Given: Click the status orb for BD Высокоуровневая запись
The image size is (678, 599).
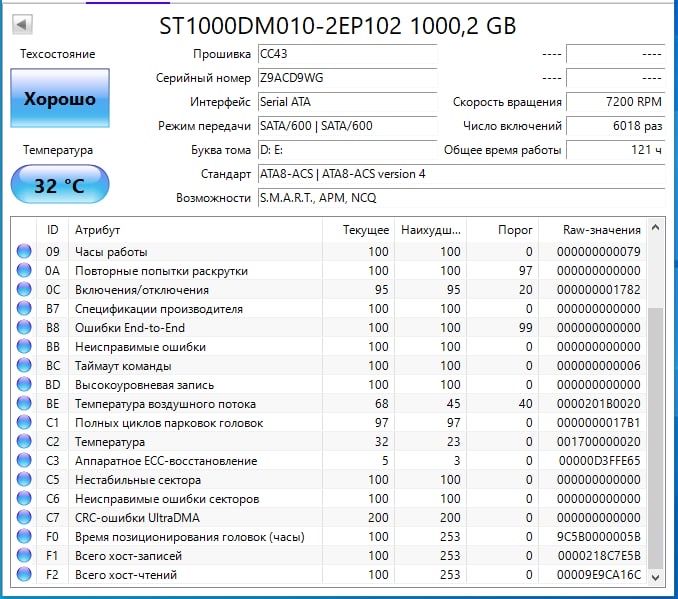Looking at the screenshot, I should tap(24, 384).
